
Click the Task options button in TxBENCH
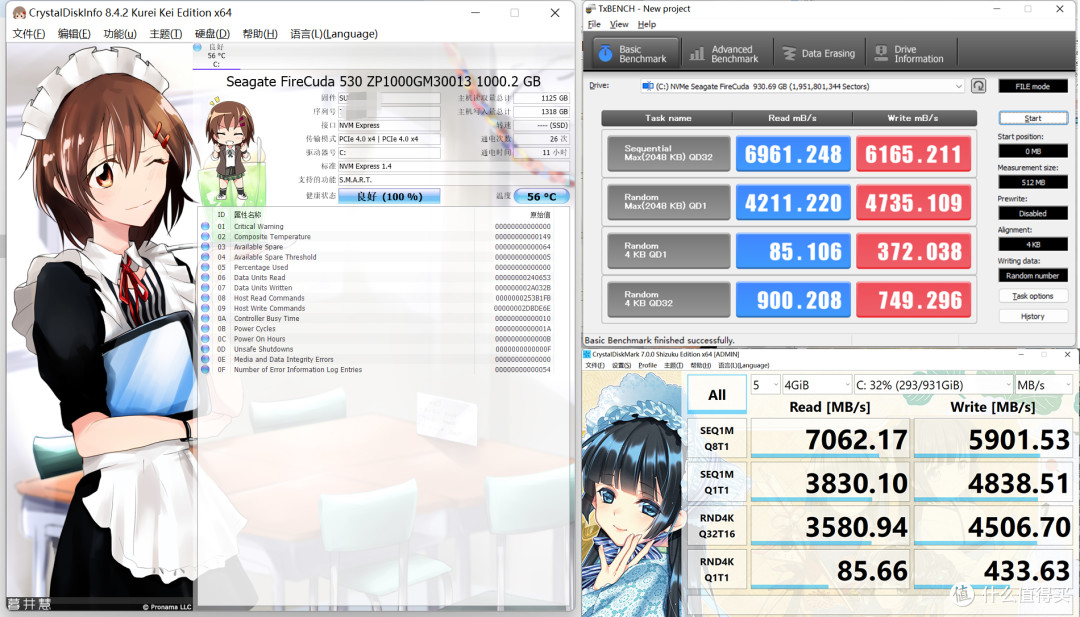click(1032, 296)
